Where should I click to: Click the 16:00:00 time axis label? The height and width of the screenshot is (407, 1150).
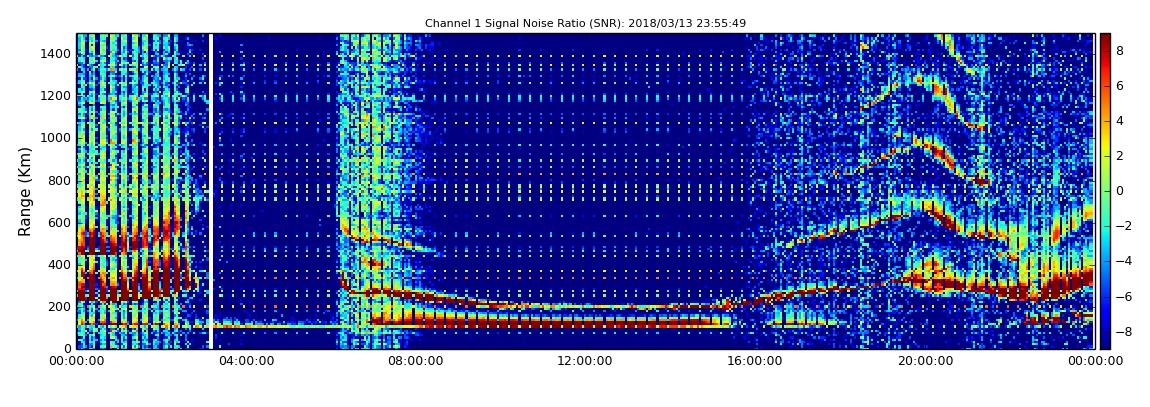coord(754,361)
